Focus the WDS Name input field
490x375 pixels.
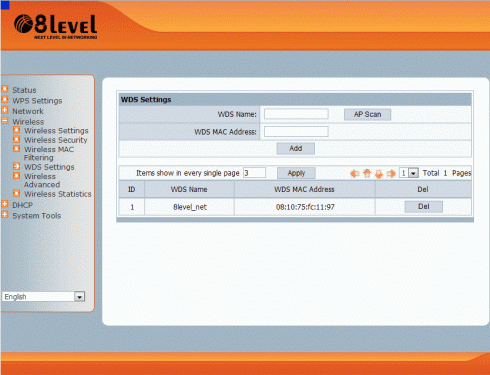pos(296,114)
